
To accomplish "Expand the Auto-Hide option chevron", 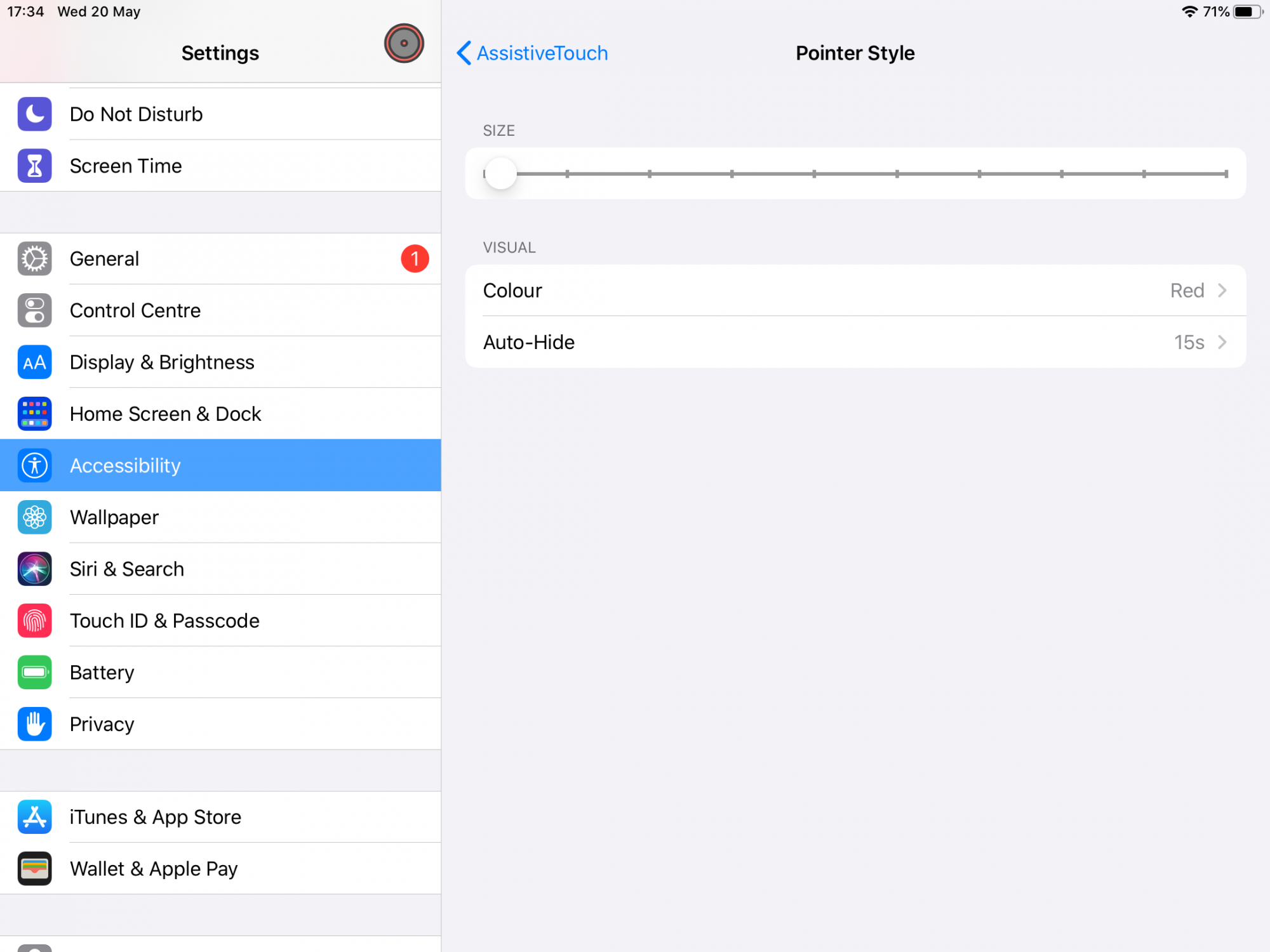I will coord(1222,343).
